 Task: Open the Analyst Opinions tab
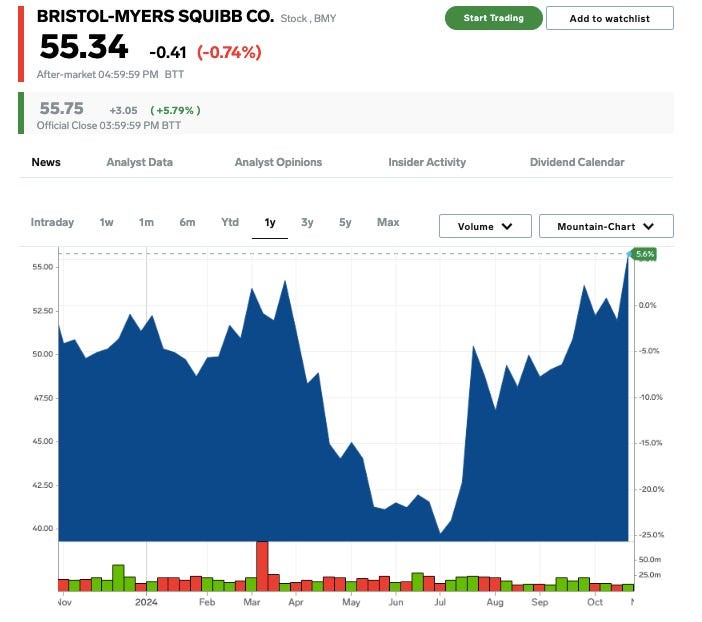point(278,162)
